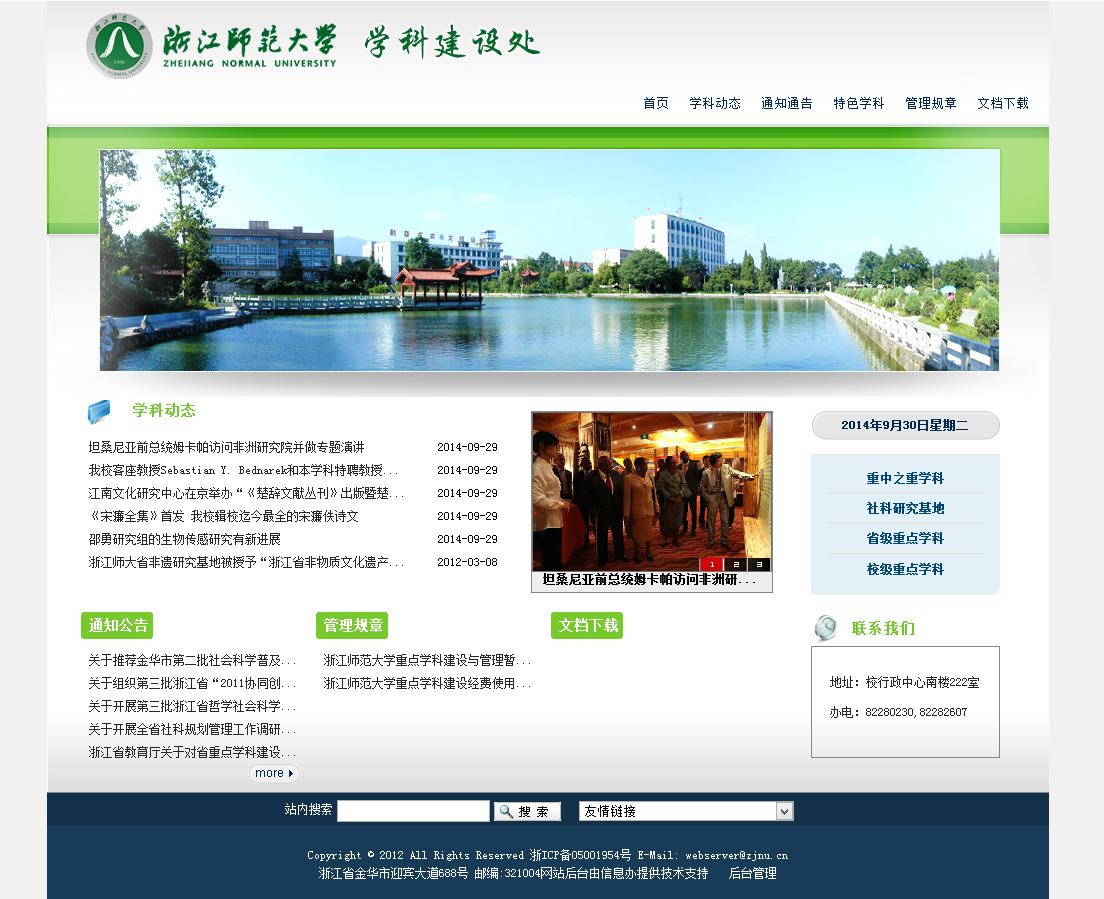Go to 通知通告 in the navigation bar
This screenshot has width=1104, height=899.
pos(787,103)
